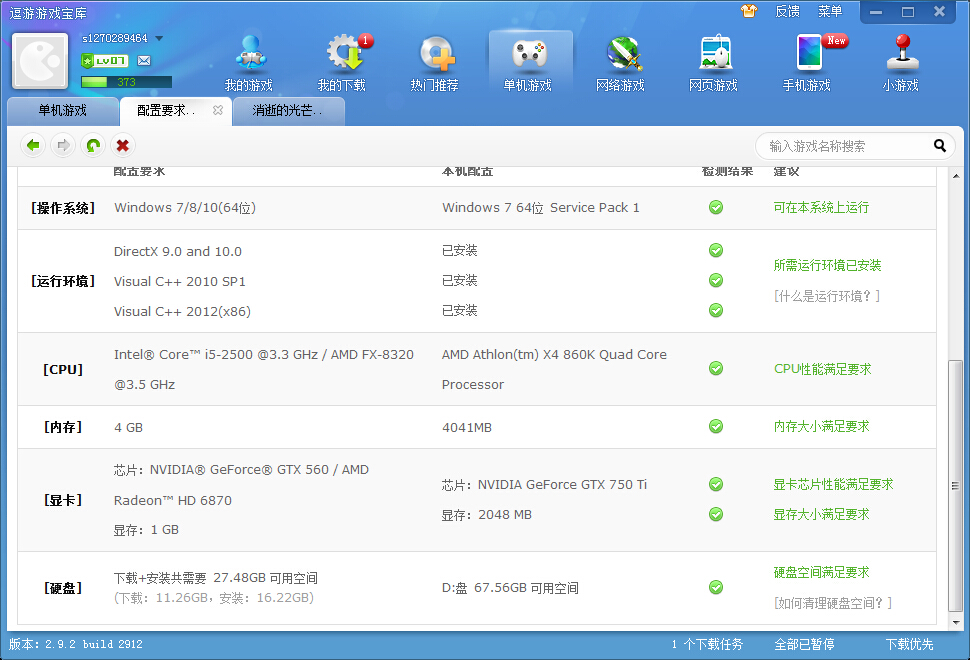
Task: Focus the 输入游戏名称搜索 search field
Action: click(848, 146)
